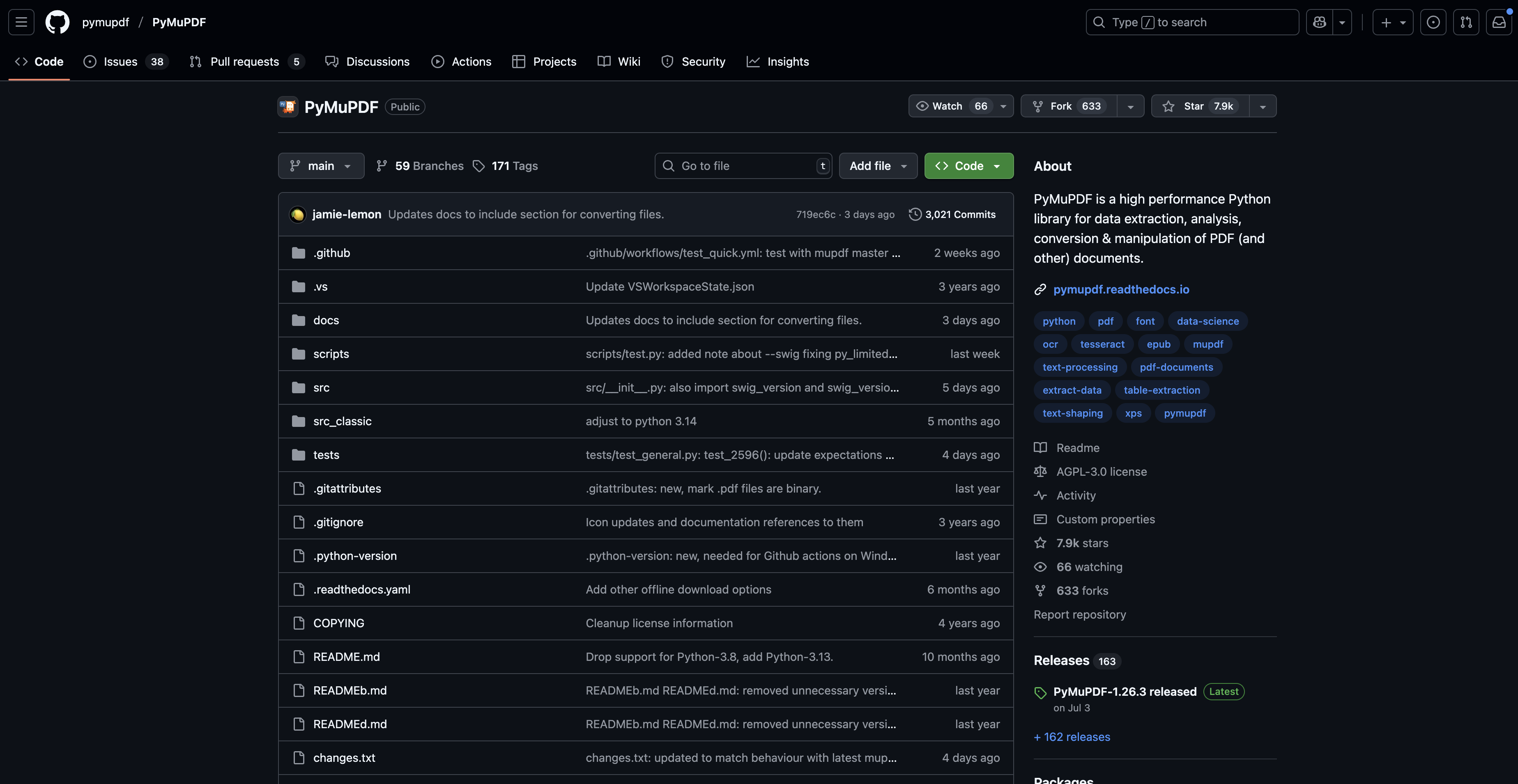Open the jamie-lemon author link

(347, 214)
